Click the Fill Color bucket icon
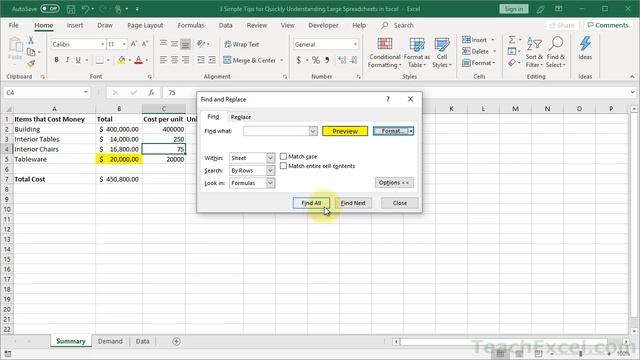 point(121,60)
